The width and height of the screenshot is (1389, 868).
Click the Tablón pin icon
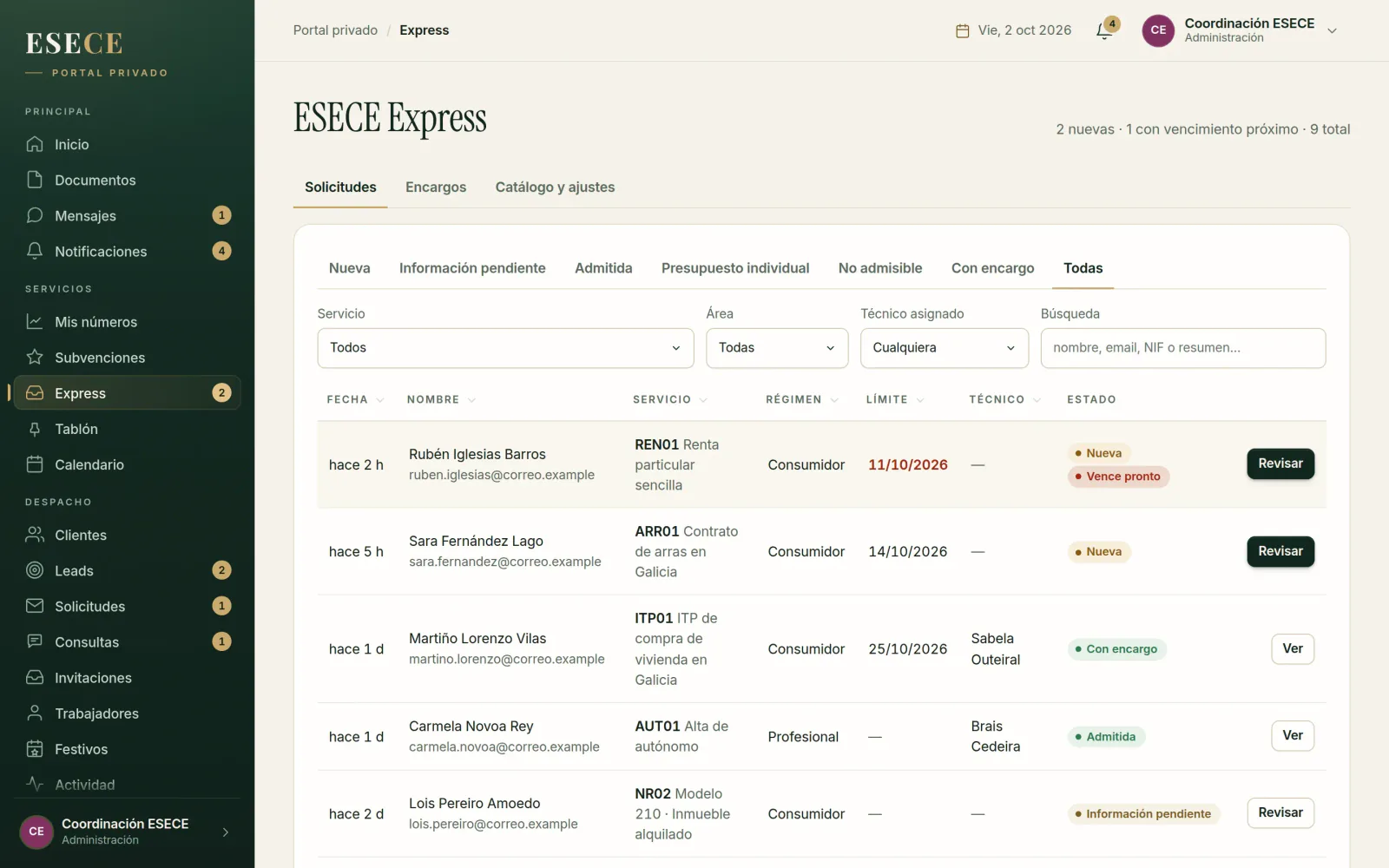coord(35,429)
